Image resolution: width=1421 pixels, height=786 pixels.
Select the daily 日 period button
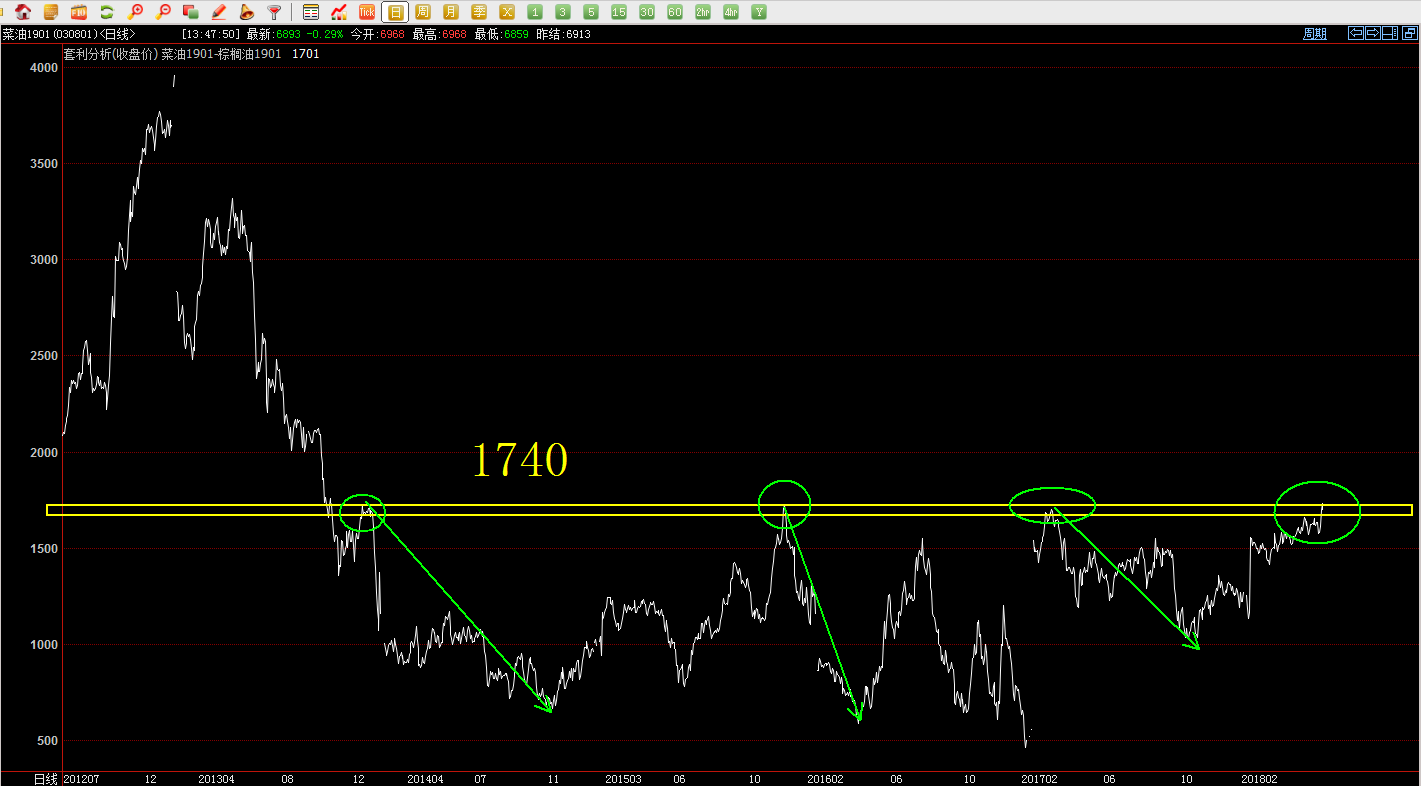[x=395, y=12]
